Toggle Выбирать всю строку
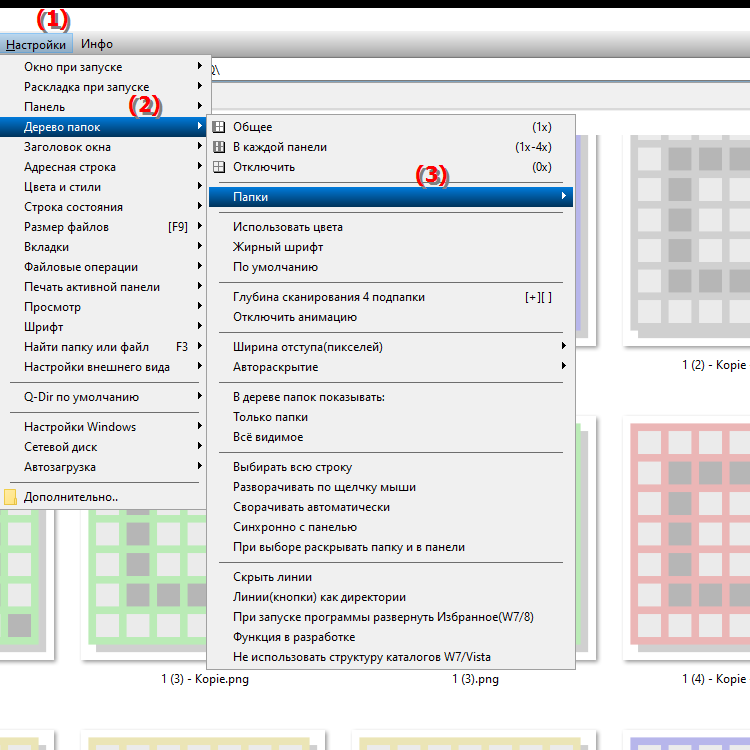This screenshot has height=750, width=750. point(391,467)
